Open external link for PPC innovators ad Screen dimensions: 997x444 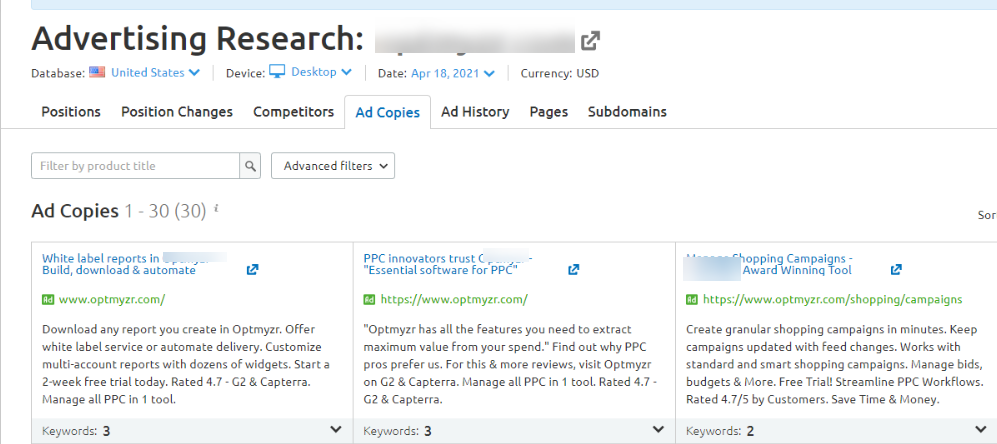tap(573, 269)
